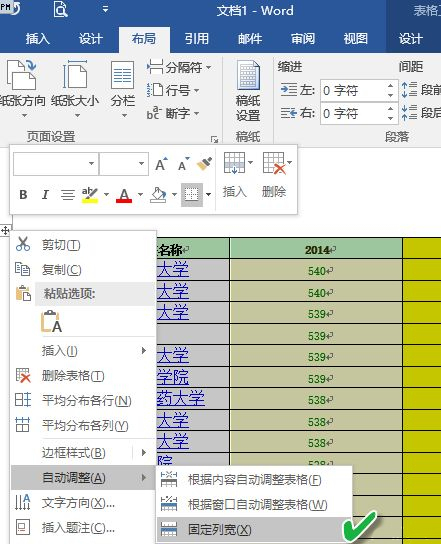Screen dimensions: 441x544
Task: Open Breaks (分隔符) dropdown
Action: coord(179,67)
